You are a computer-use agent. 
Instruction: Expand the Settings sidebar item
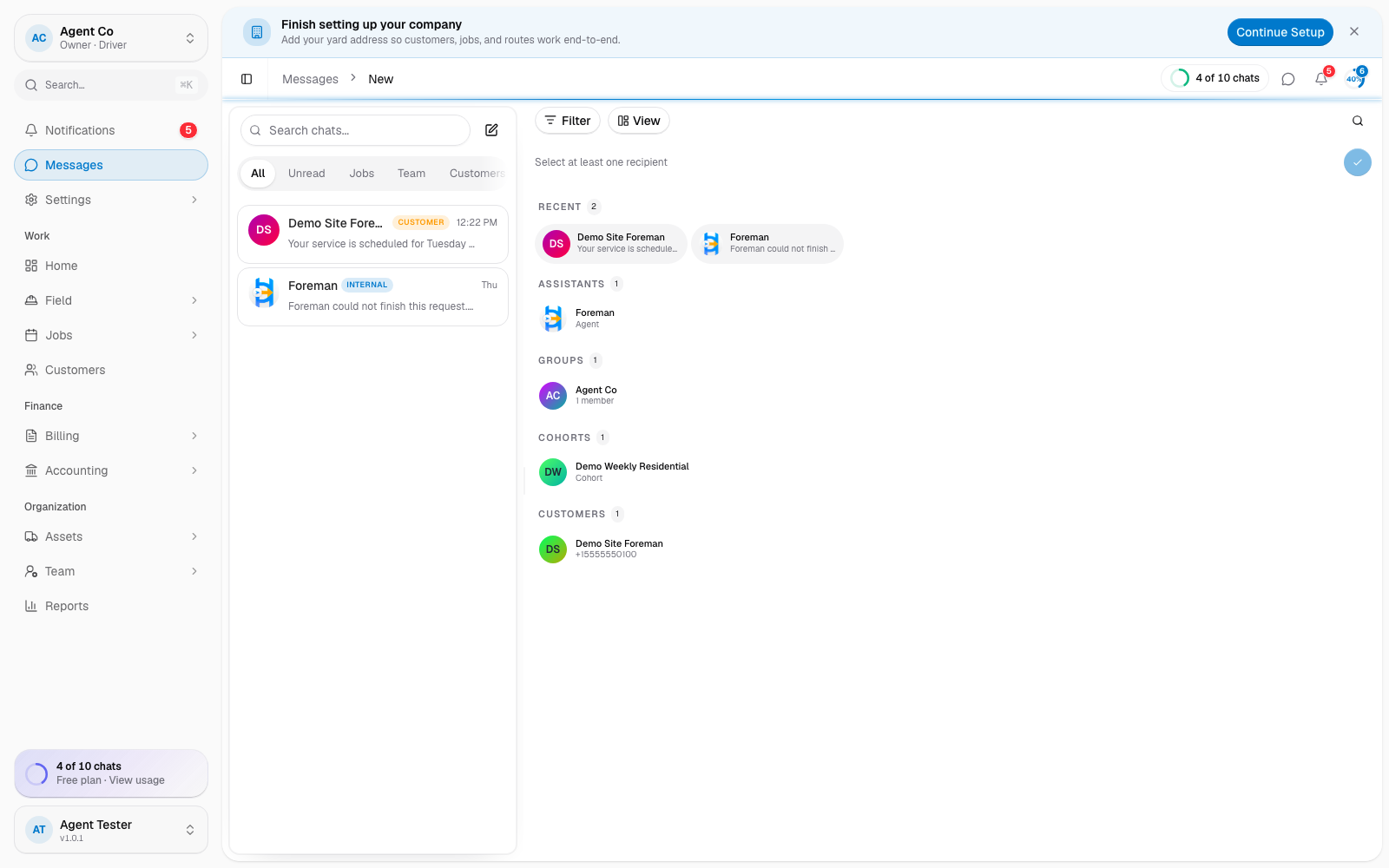[111, 200]
